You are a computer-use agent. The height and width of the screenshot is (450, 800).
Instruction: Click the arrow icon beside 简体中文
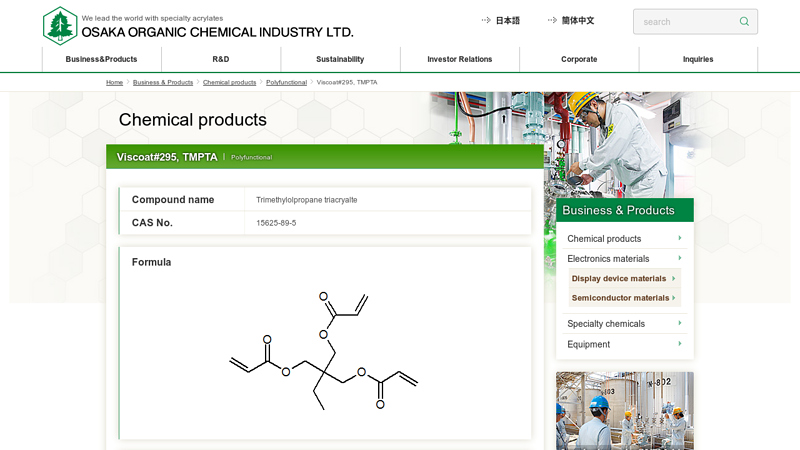coord(552,20)
